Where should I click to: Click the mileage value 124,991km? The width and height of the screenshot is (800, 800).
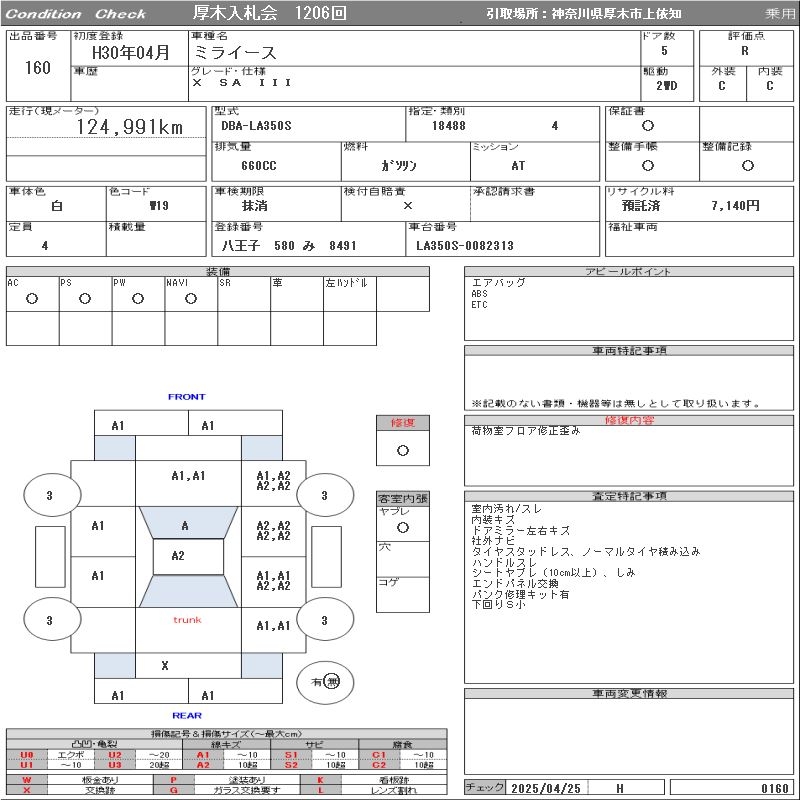(130, 127)
